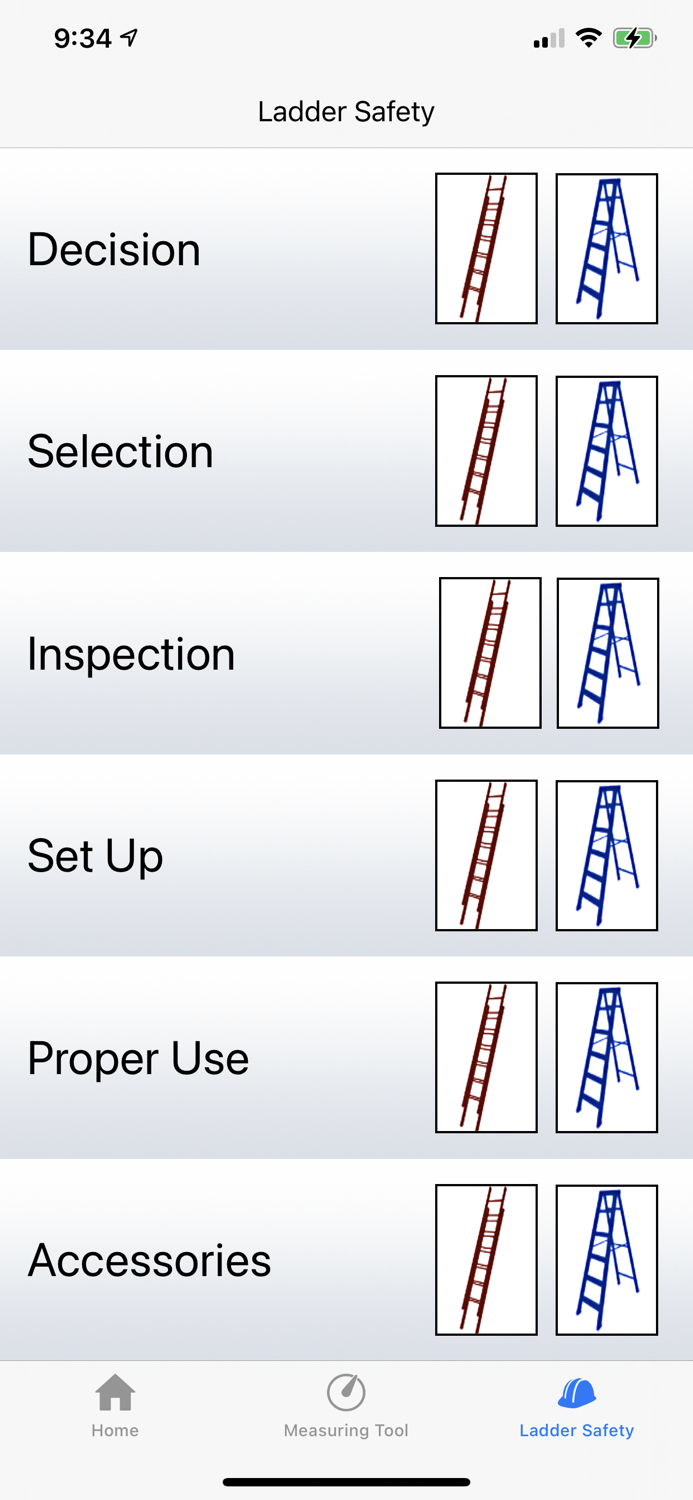Tap the extension ladder icon beside Selection
The width and height of the screenshot is (693, 1500).
click(x=486, y=450)
